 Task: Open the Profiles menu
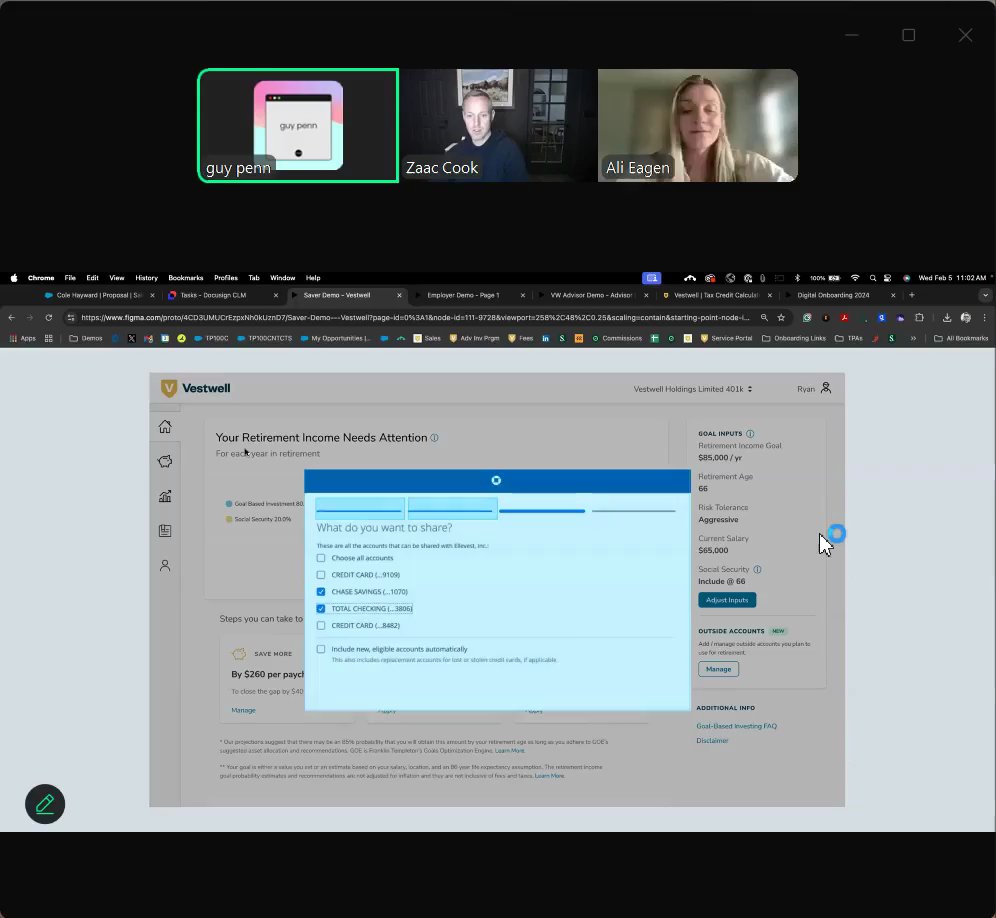tap(225, 278)
